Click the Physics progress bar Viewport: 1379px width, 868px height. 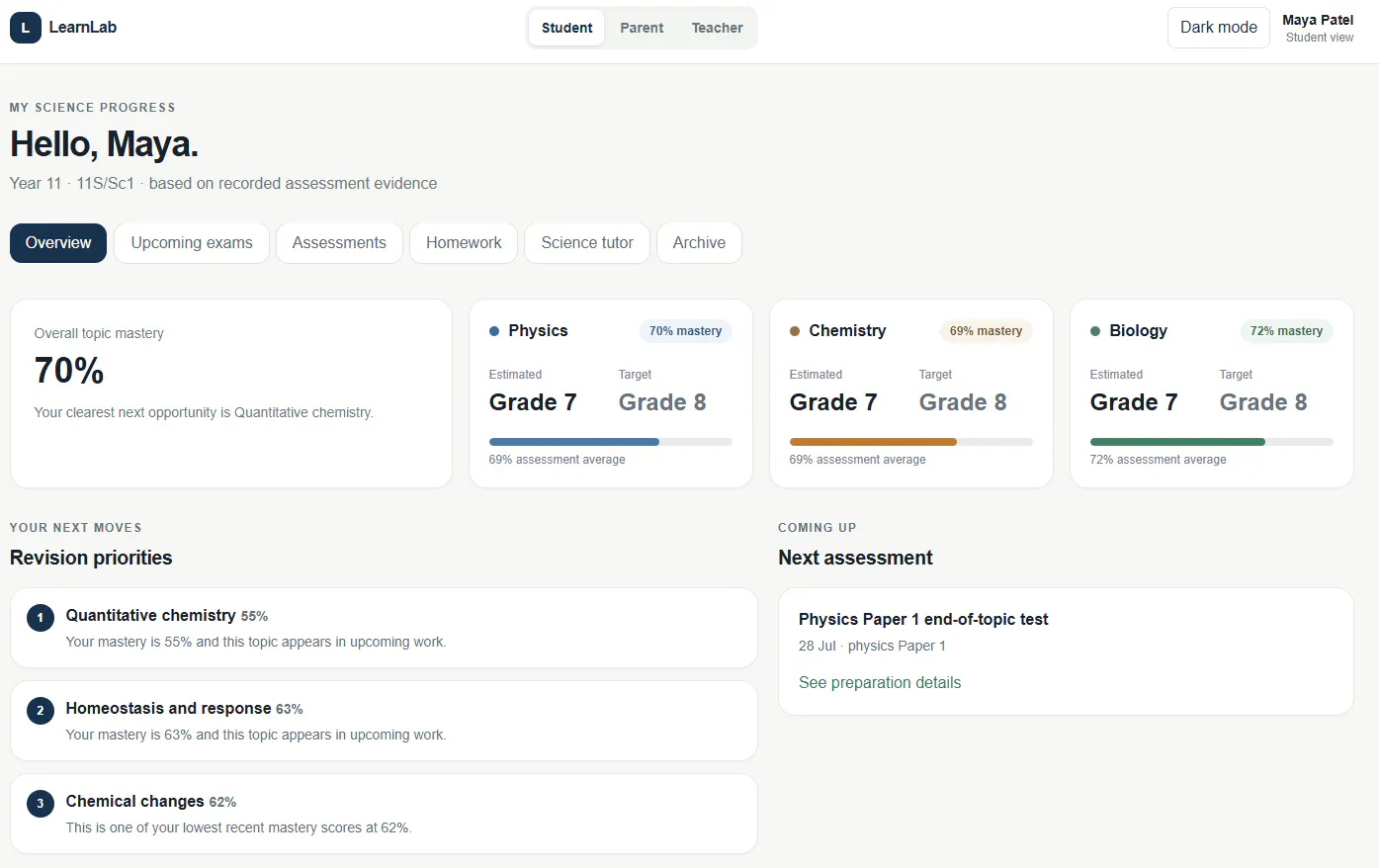tap(611, 442)
